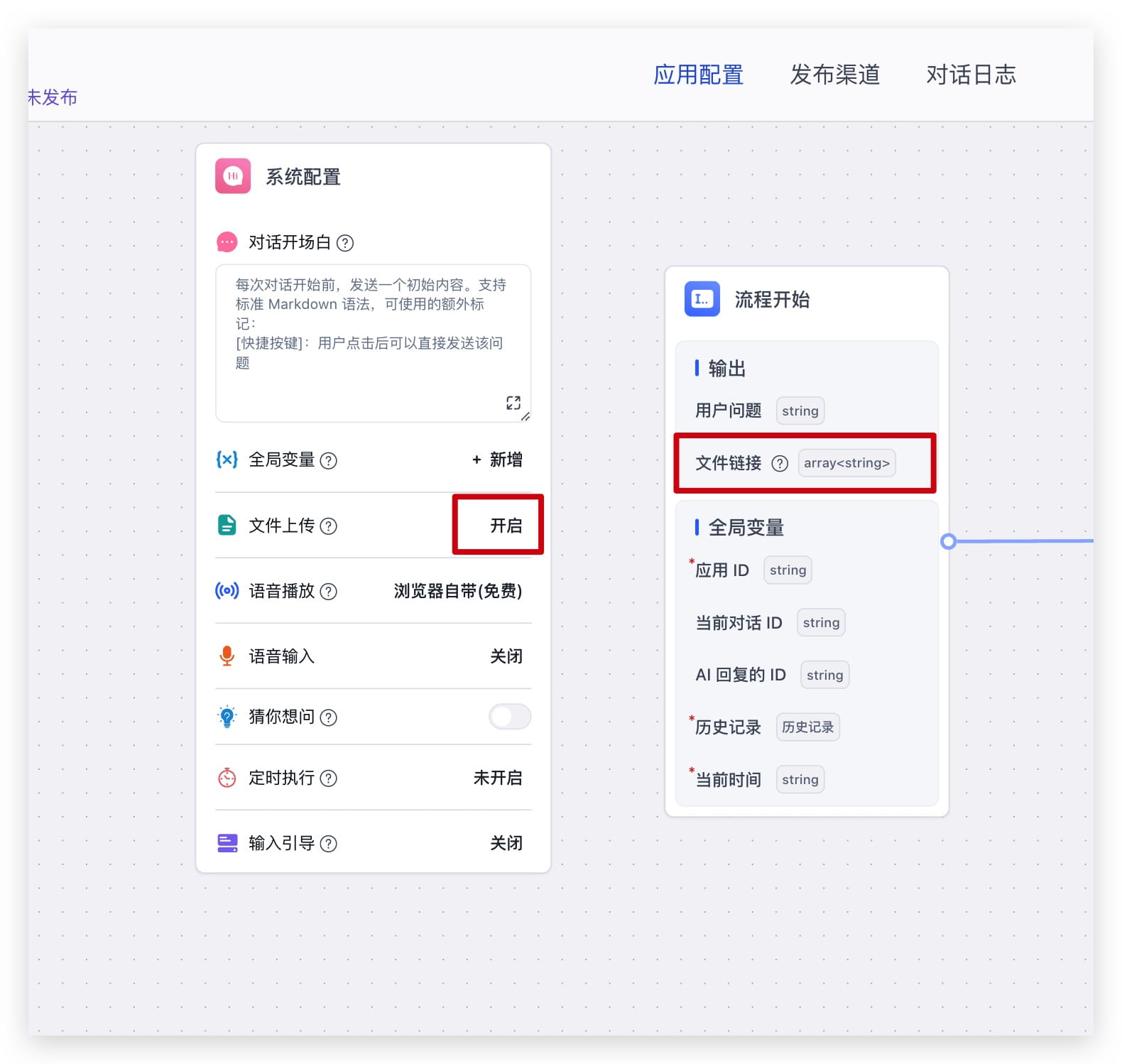Click the help icon beside 对话开场白
1122x1064 pixels.
tap(345, 243)
